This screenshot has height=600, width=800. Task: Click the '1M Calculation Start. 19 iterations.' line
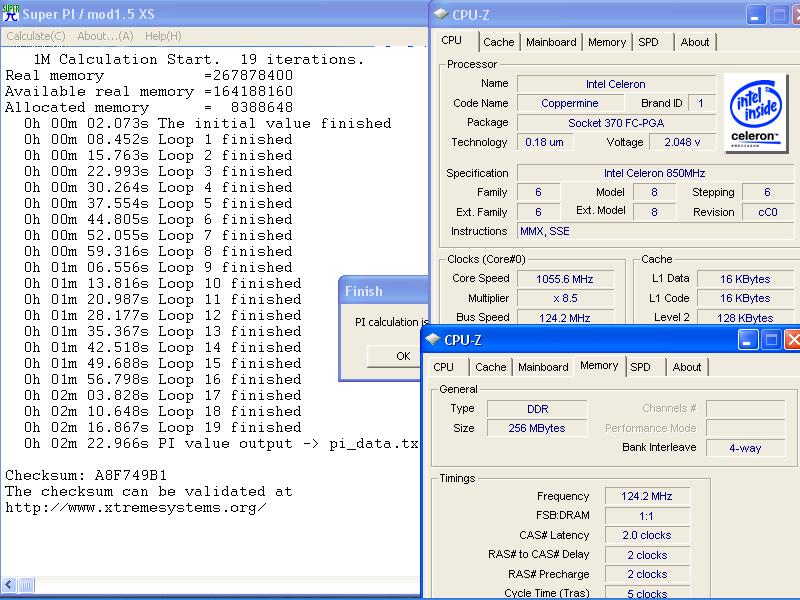coord(198,59)
